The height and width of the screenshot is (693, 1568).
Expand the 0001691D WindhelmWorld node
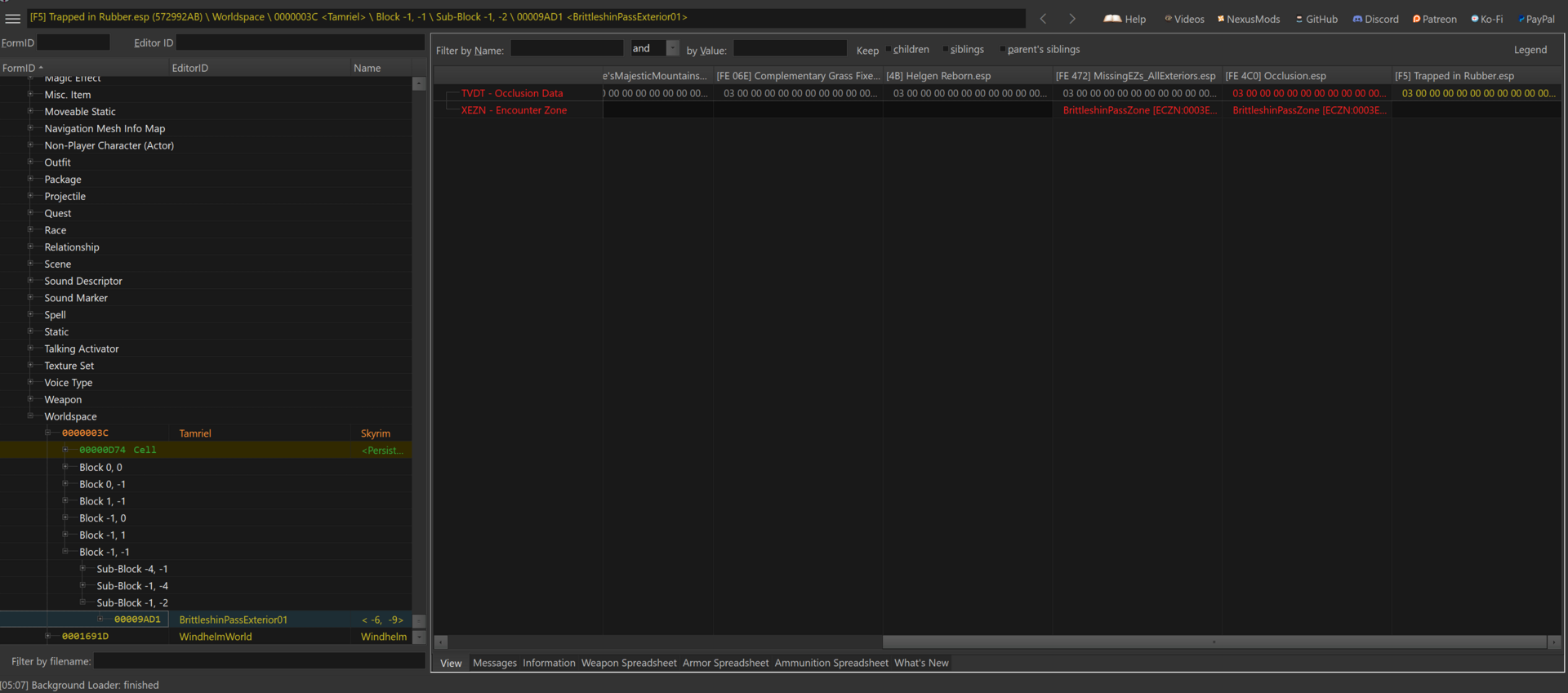[48, 637]
